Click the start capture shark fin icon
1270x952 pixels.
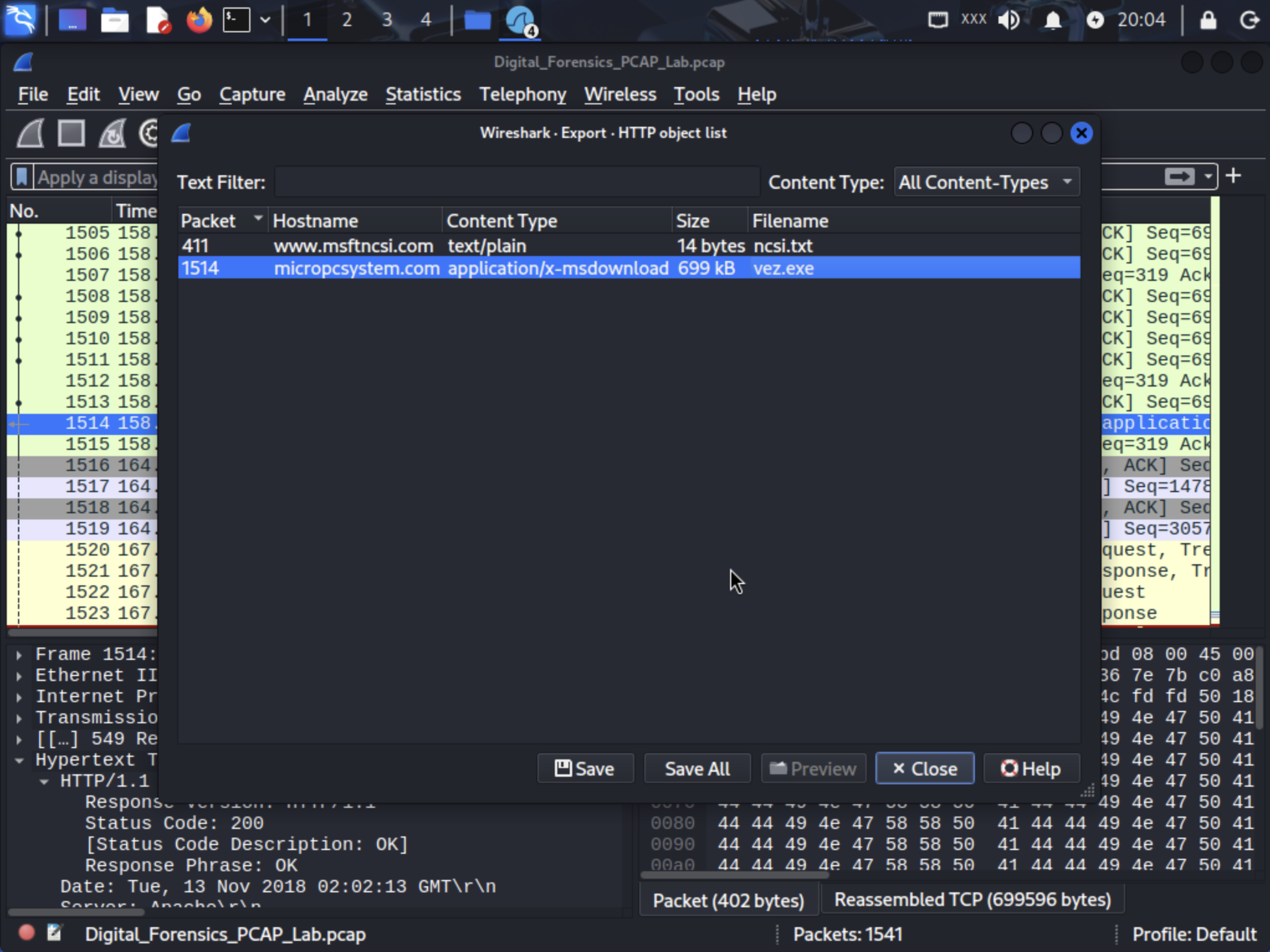click(30, 133)
